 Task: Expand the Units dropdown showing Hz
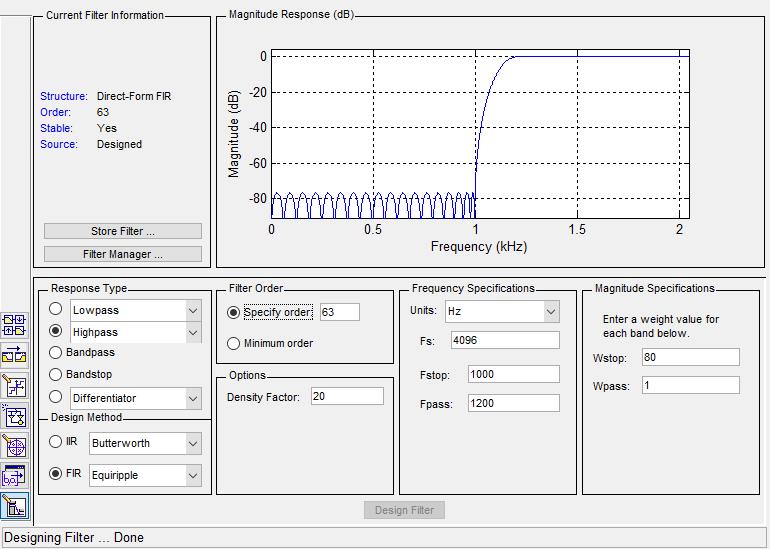pyautogui.click(x=550, y=311)
